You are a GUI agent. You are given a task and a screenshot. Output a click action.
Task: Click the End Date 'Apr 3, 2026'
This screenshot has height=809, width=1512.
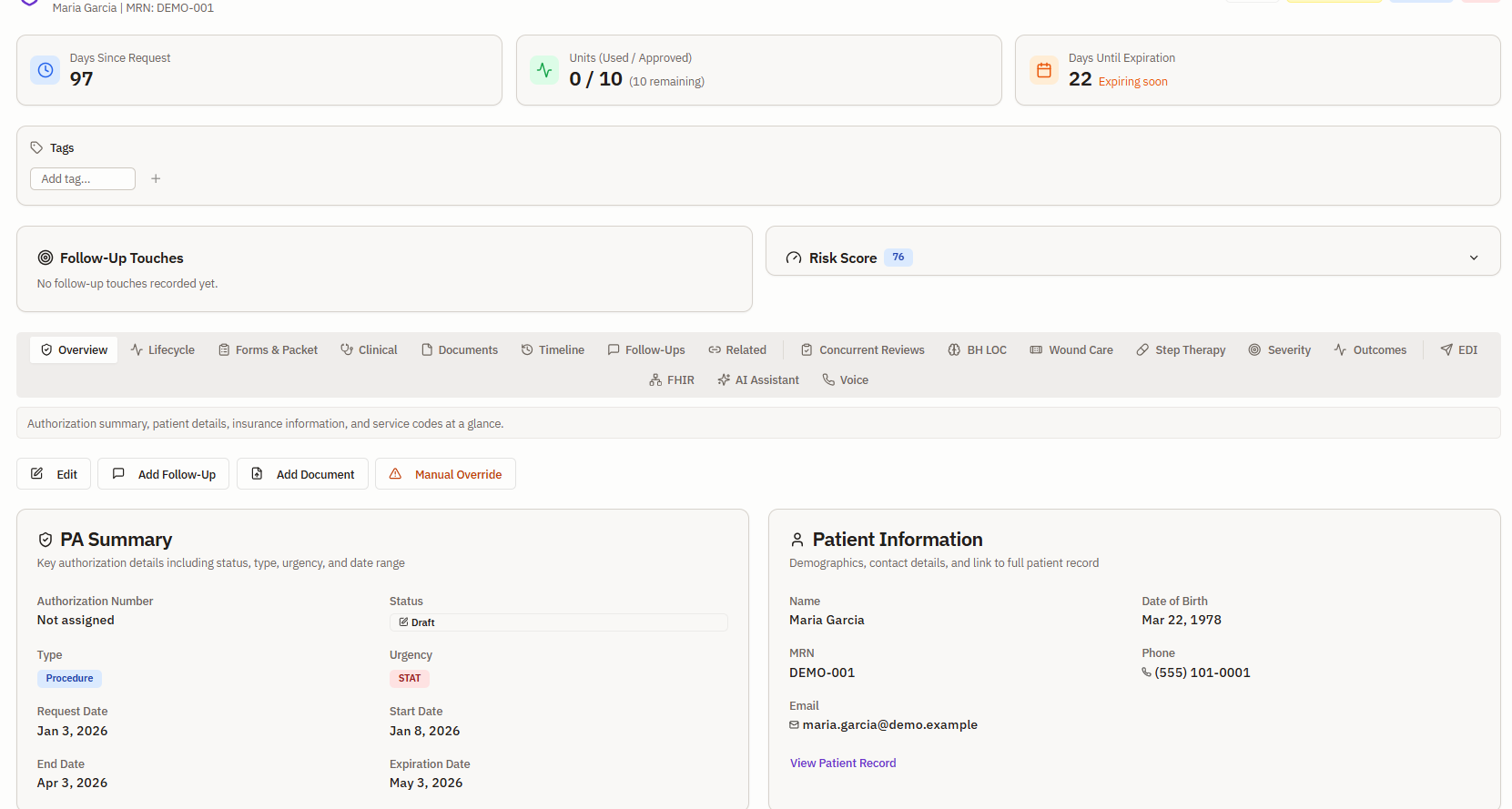click(x=72, y=783)
